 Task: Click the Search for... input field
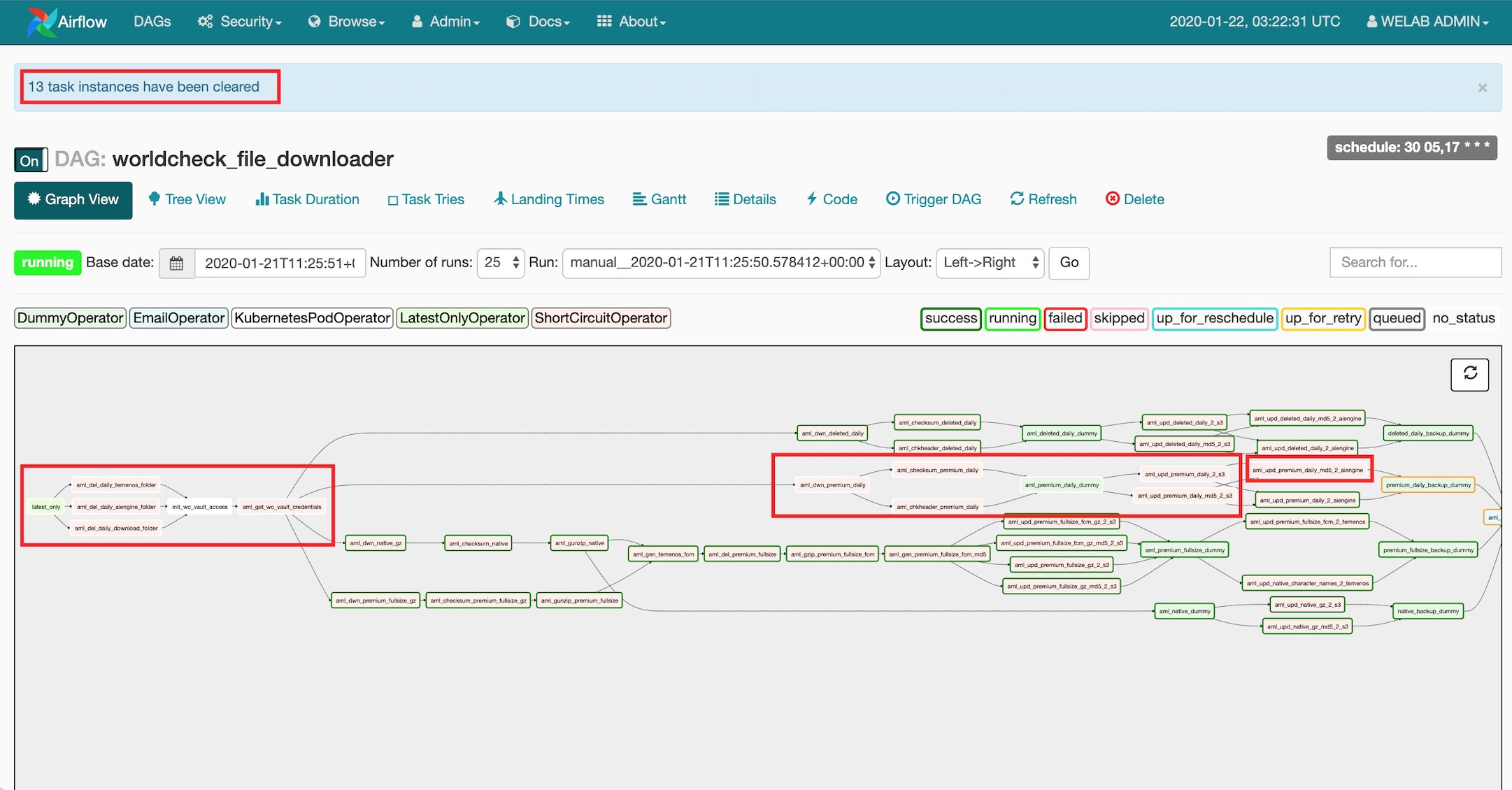[x=1415, y=263]
